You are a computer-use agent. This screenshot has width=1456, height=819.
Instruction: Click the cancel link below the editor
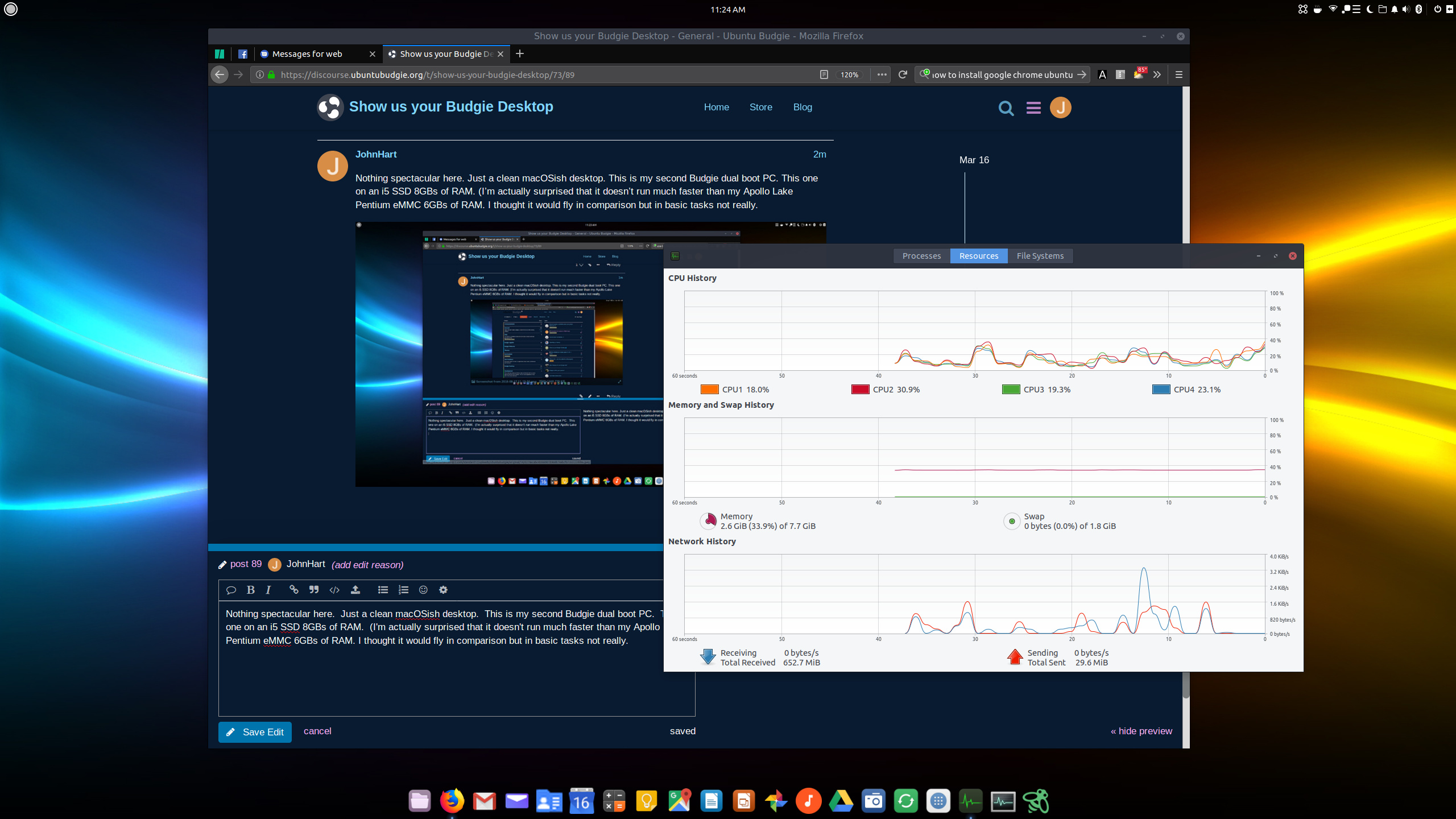pos(317,731)
